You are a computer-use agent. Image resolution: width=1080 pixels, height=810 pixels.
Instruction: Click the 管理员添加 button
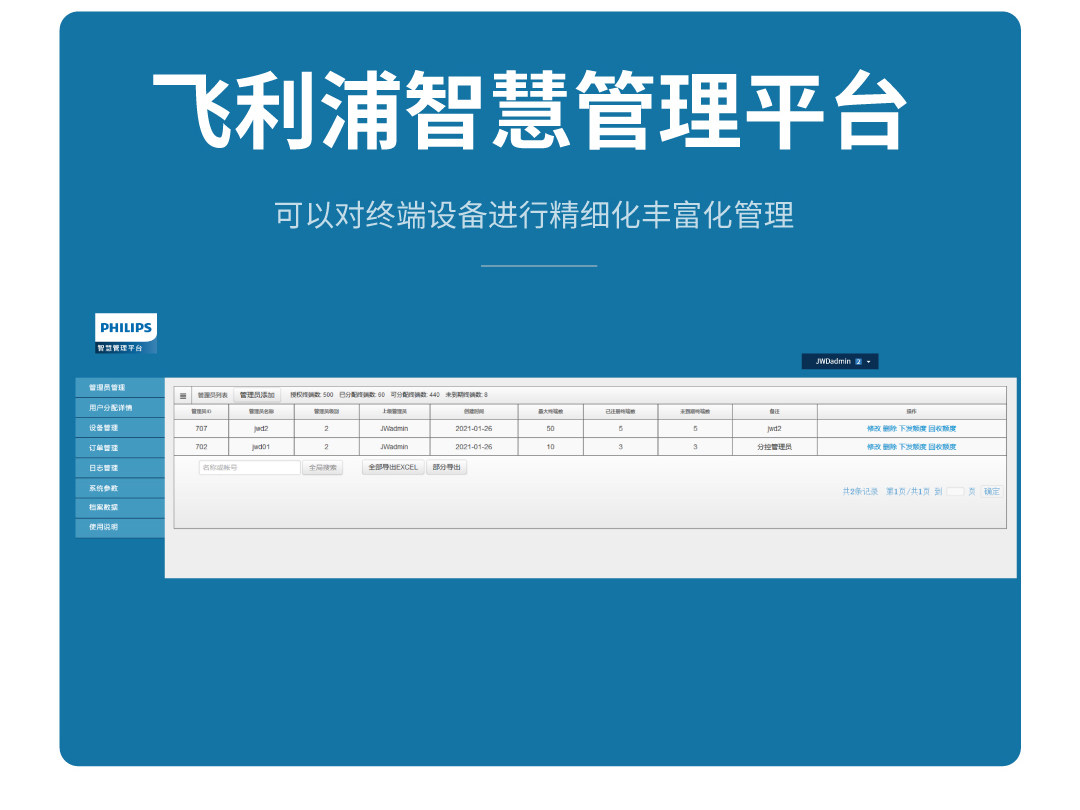[257, 395]
